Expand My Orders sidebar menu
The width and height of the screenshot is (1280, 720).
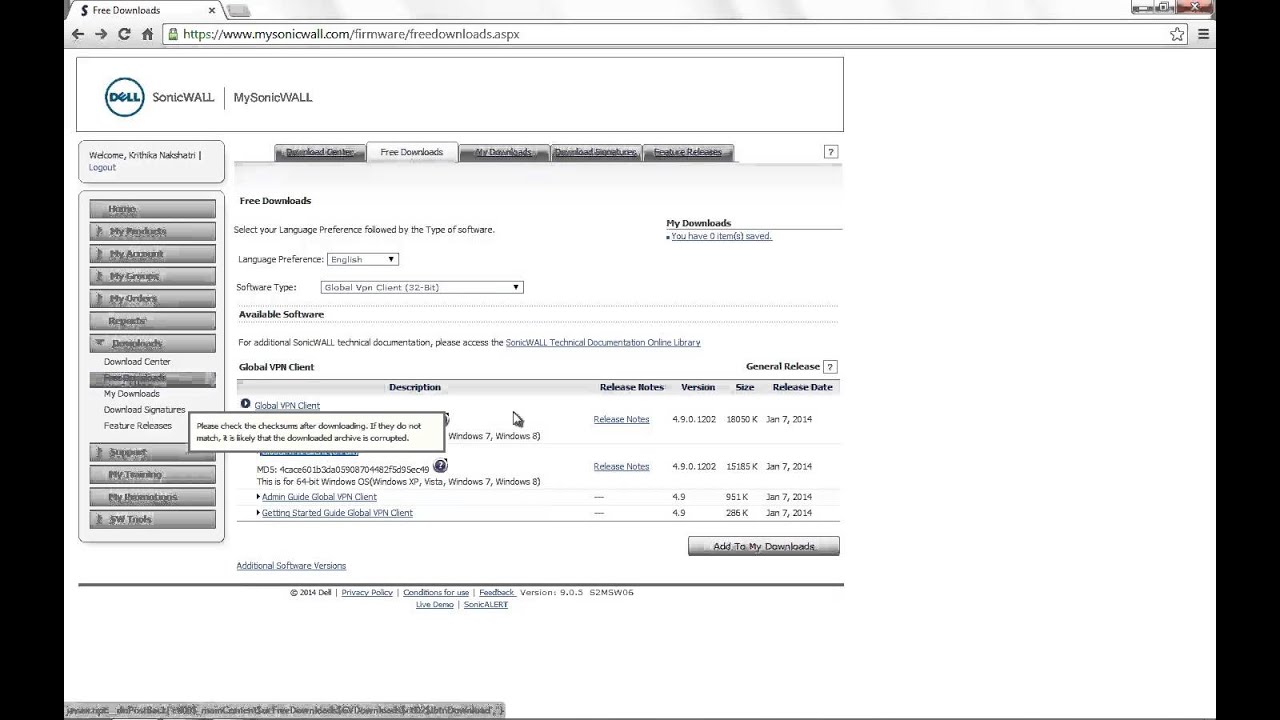point(152,298)
